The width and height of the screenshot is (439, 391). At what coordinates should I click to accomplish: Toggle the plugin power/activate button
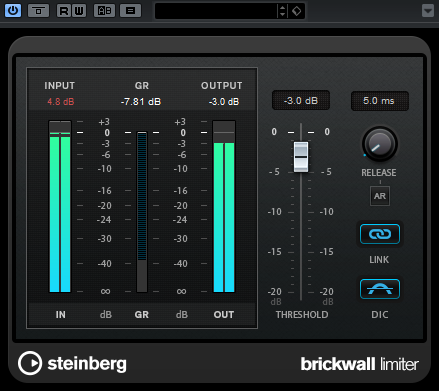tap(13, 11)
